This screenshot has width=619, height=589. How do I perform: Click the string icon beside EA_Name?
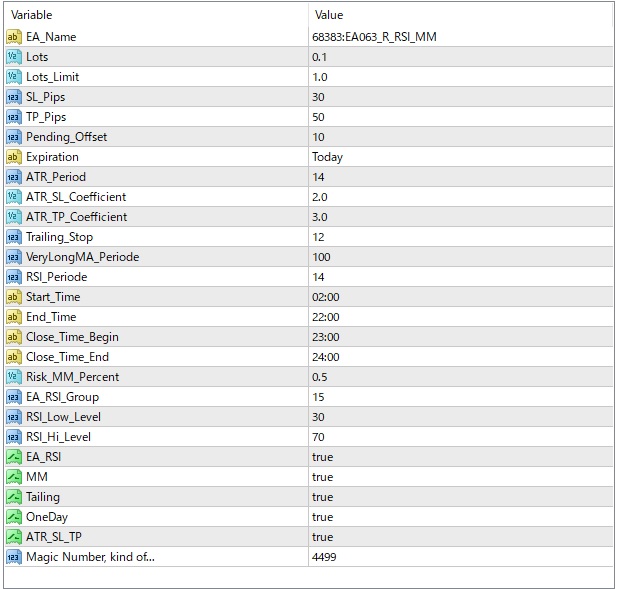[x=14, y=37]
